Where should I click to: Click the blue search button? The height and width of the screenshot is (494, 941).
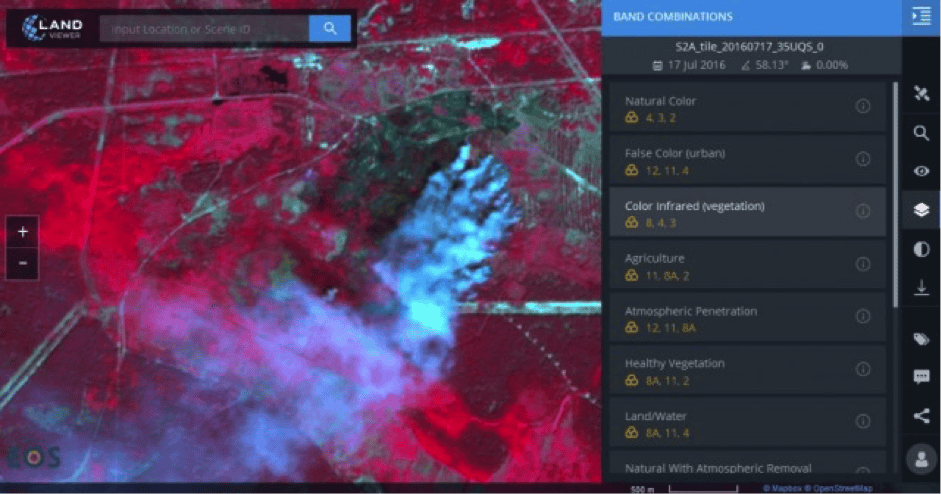(329, 29)
